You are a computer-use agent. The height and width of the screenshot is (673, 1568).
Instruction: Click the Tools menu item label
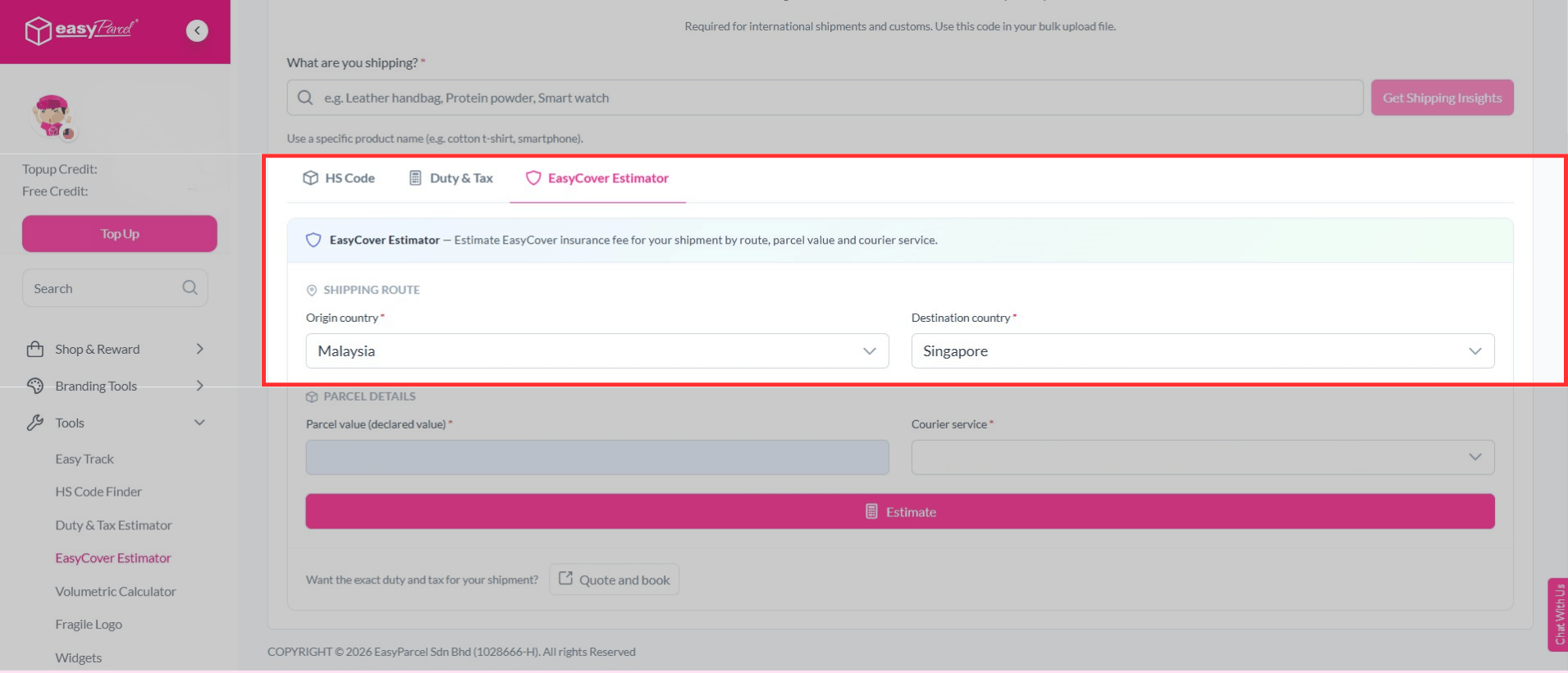coord(70,423)
